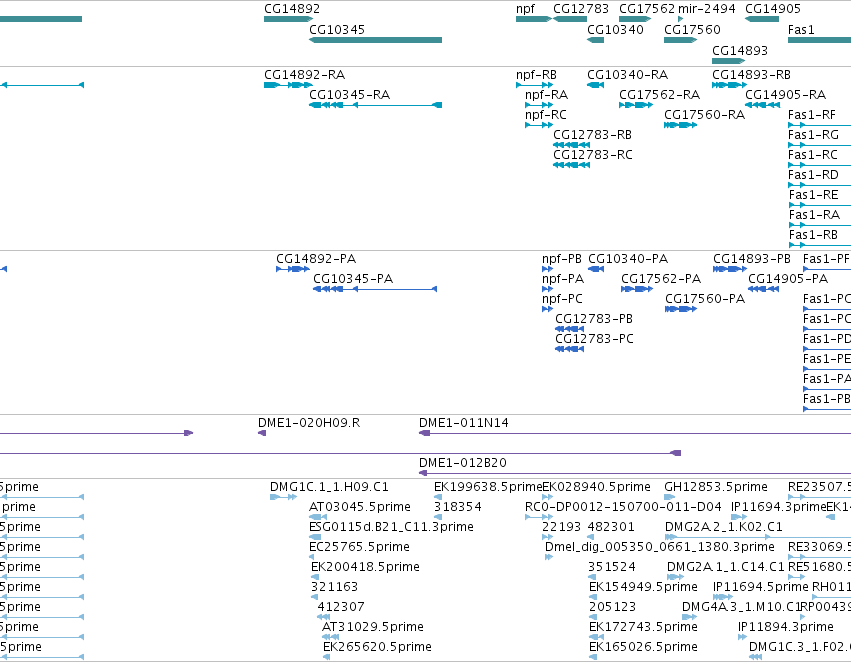Click EST EK199638.5prime
The image size is (851, 662).
(x=488, y=487)
